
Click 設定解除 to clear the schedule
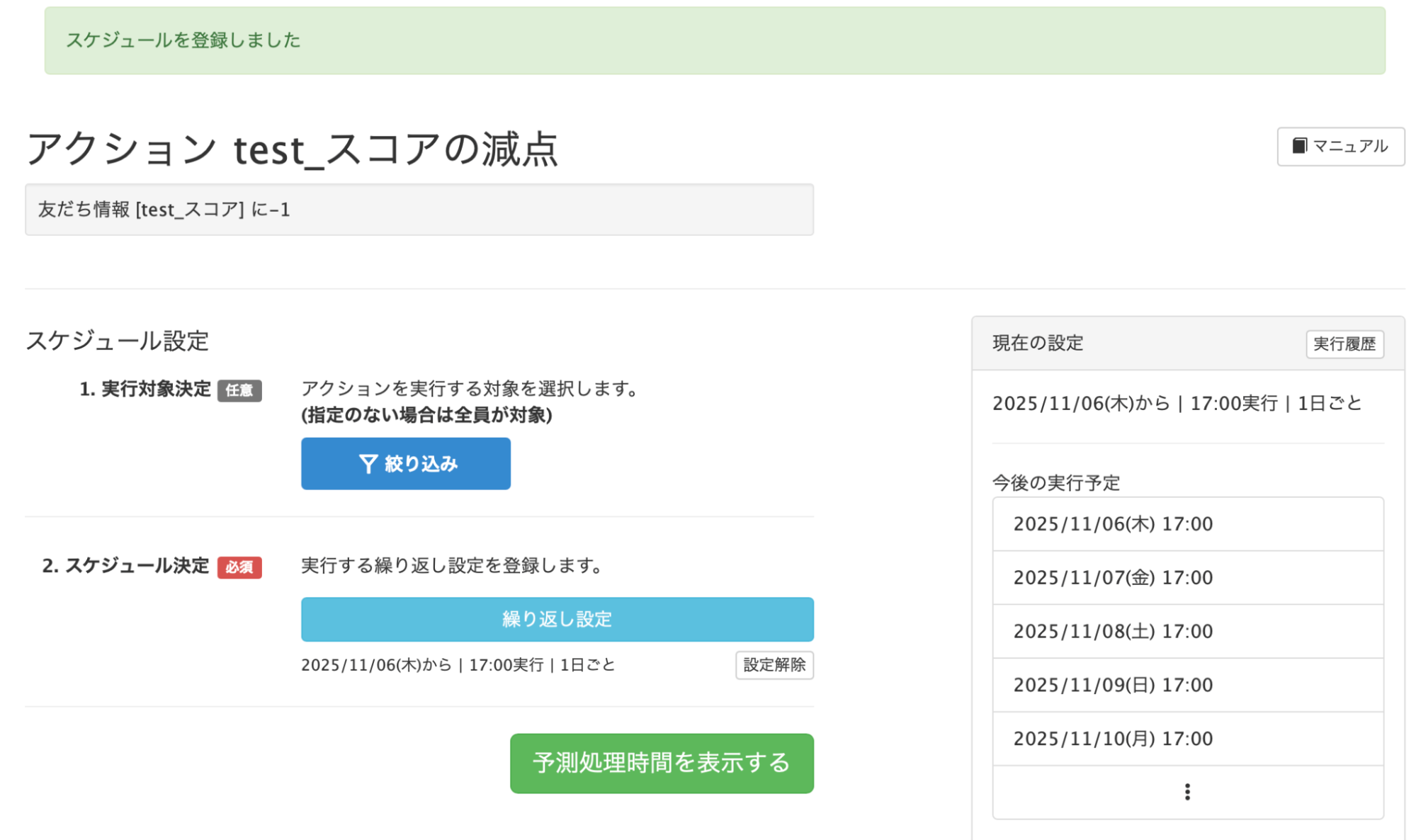[774, 665]
